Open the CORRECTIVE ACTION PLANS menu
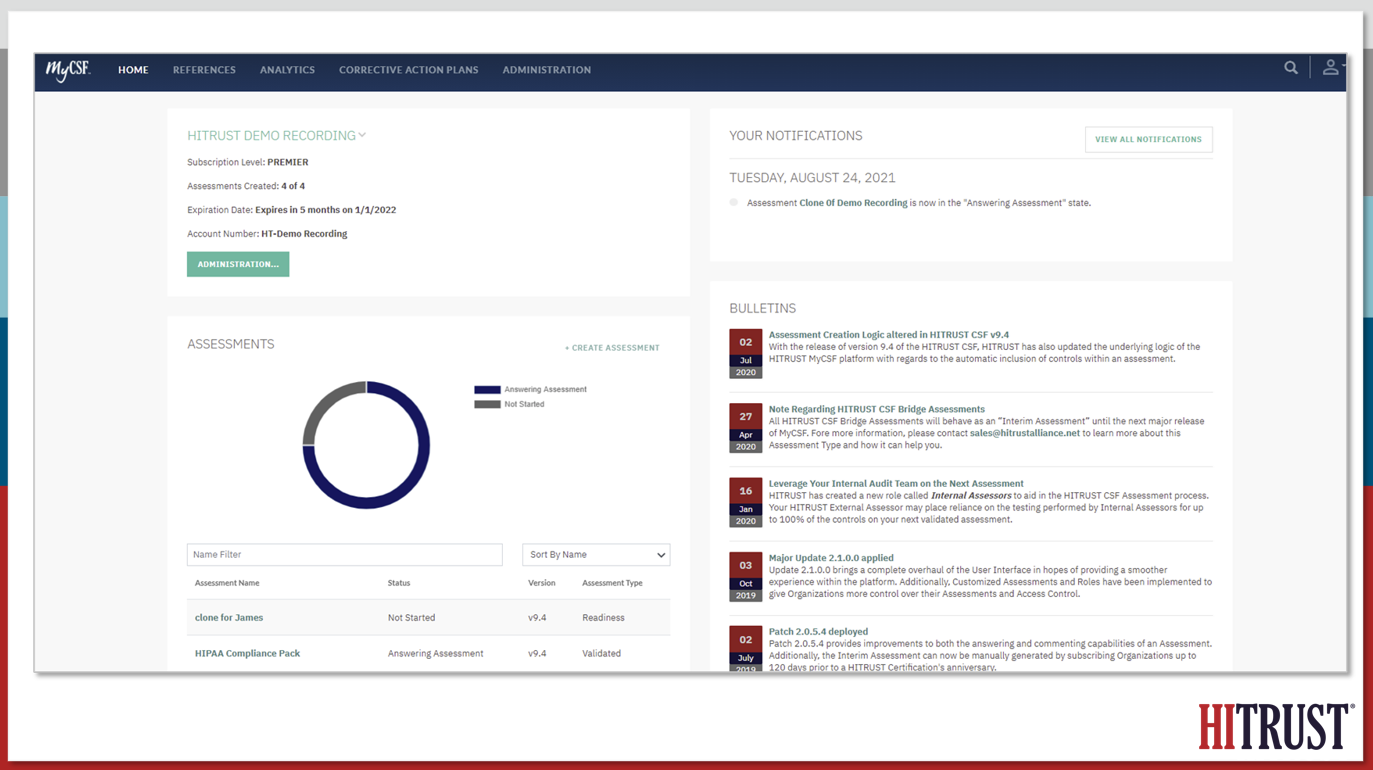 [x=408, y=70]
